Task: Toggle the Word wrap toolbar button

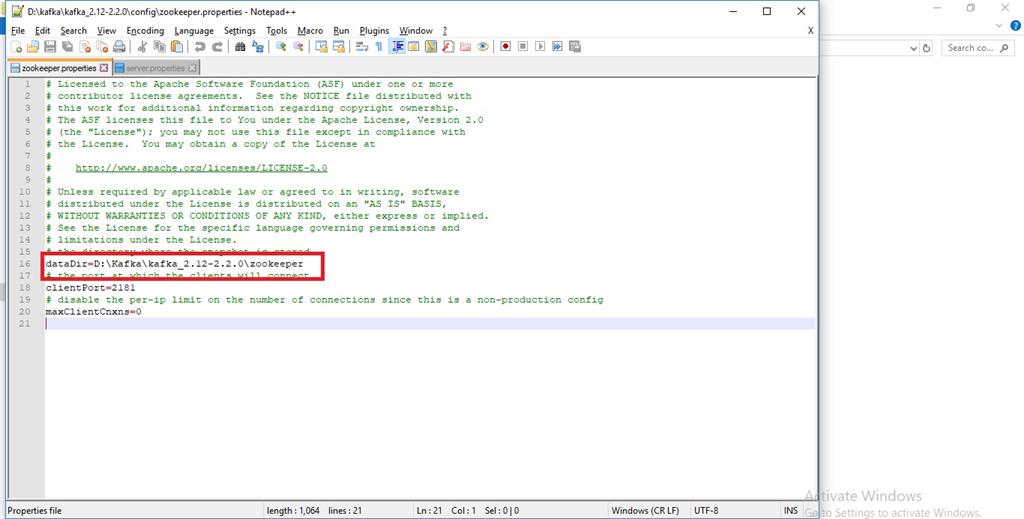Action: coord(362,47)
